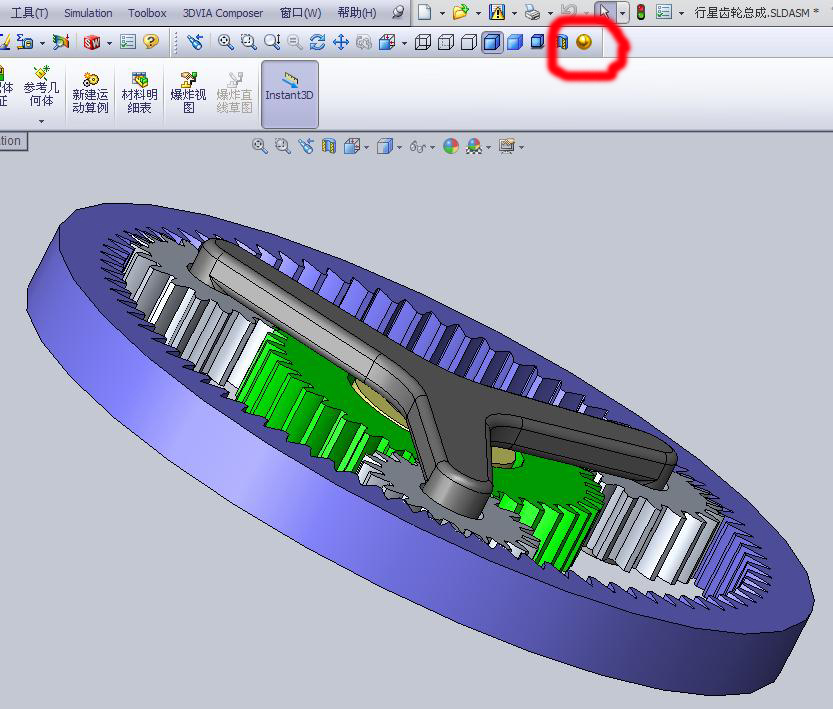Click Apply Scene icon in viewport toolbar

coord(473,147)
